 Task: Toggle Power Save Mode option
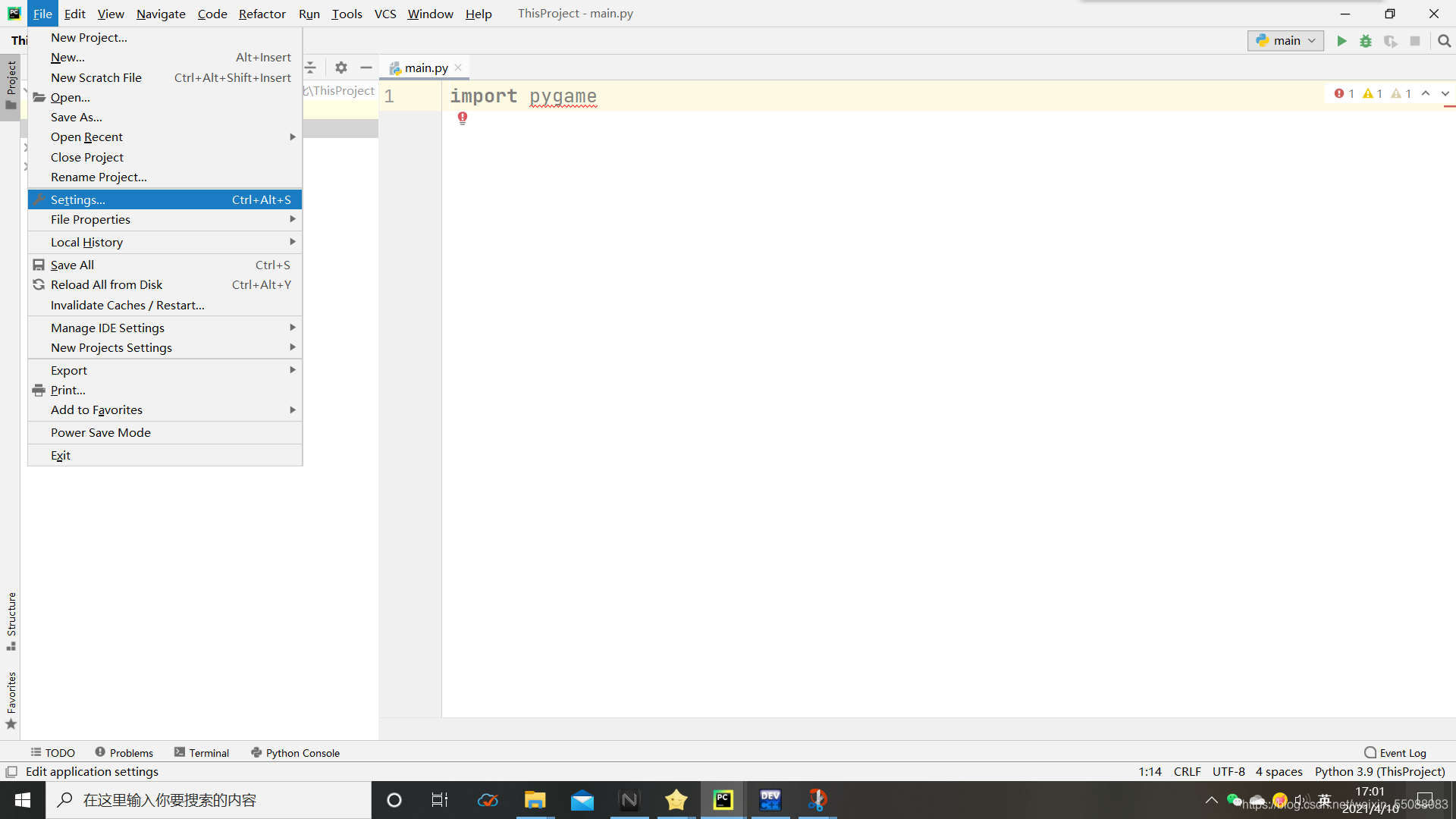tap(100, 432)
